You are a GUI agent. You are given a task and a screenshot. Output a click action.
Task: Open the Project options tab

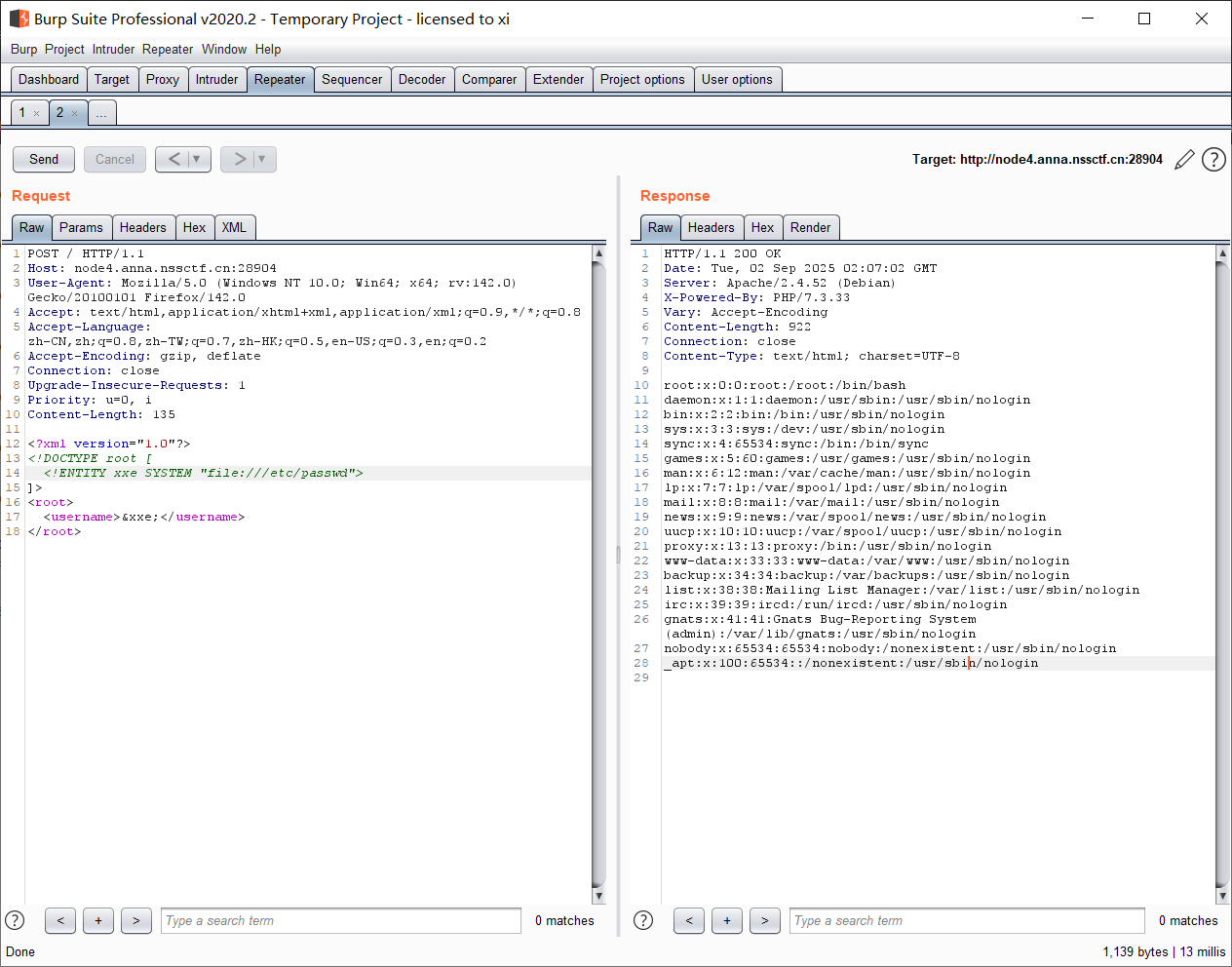click(642, 80)
